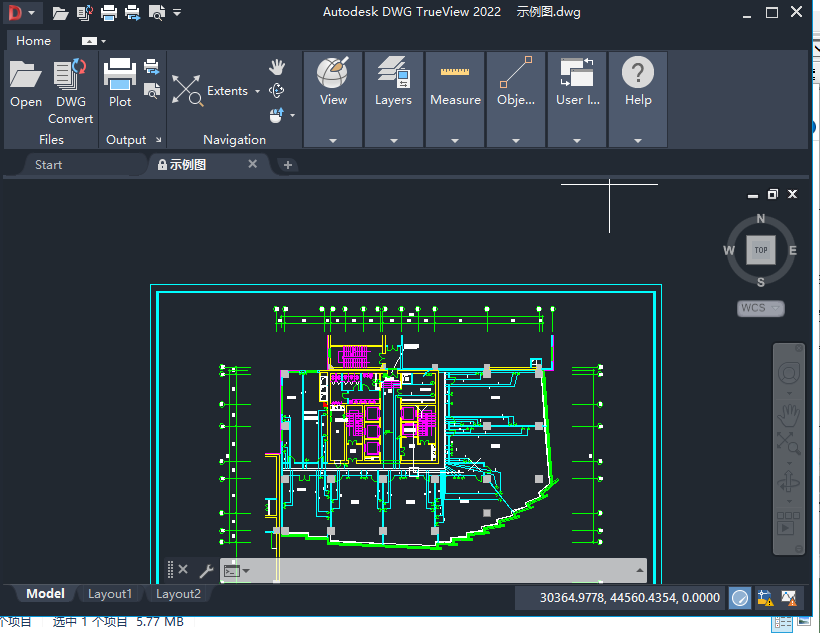Open ribbon minimize options dropdown arrow
Viewport: 820px width, 633px height.
[104, 41]
